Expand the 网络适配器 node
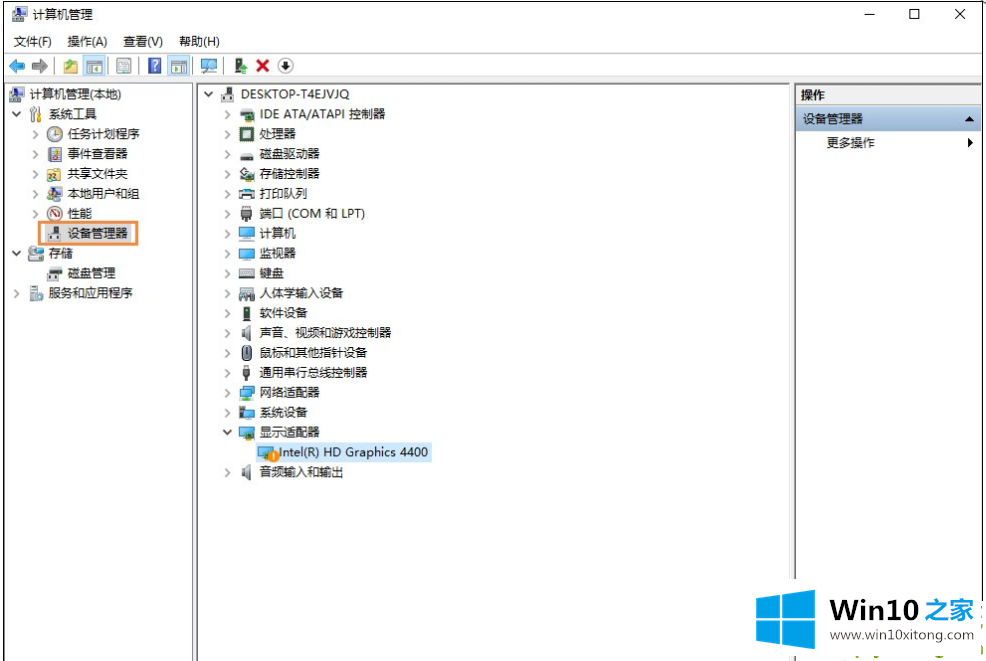The width and height of the screenshot is (986, 661). click(x=228, y=393)
